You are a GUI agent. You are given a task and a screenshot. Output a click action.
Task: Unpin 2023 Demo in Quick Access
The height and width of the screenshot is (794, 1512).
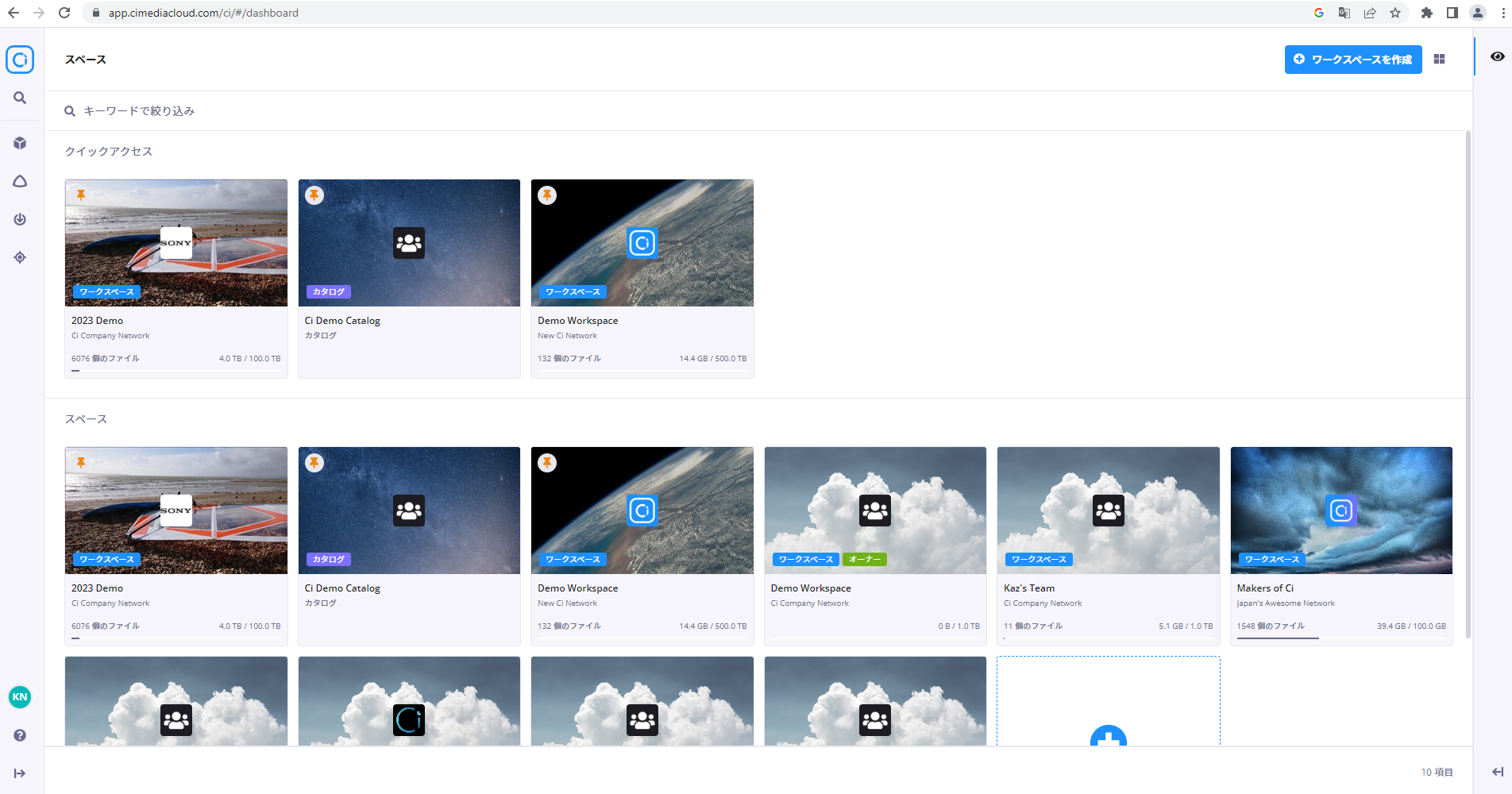tap(81, 195)
